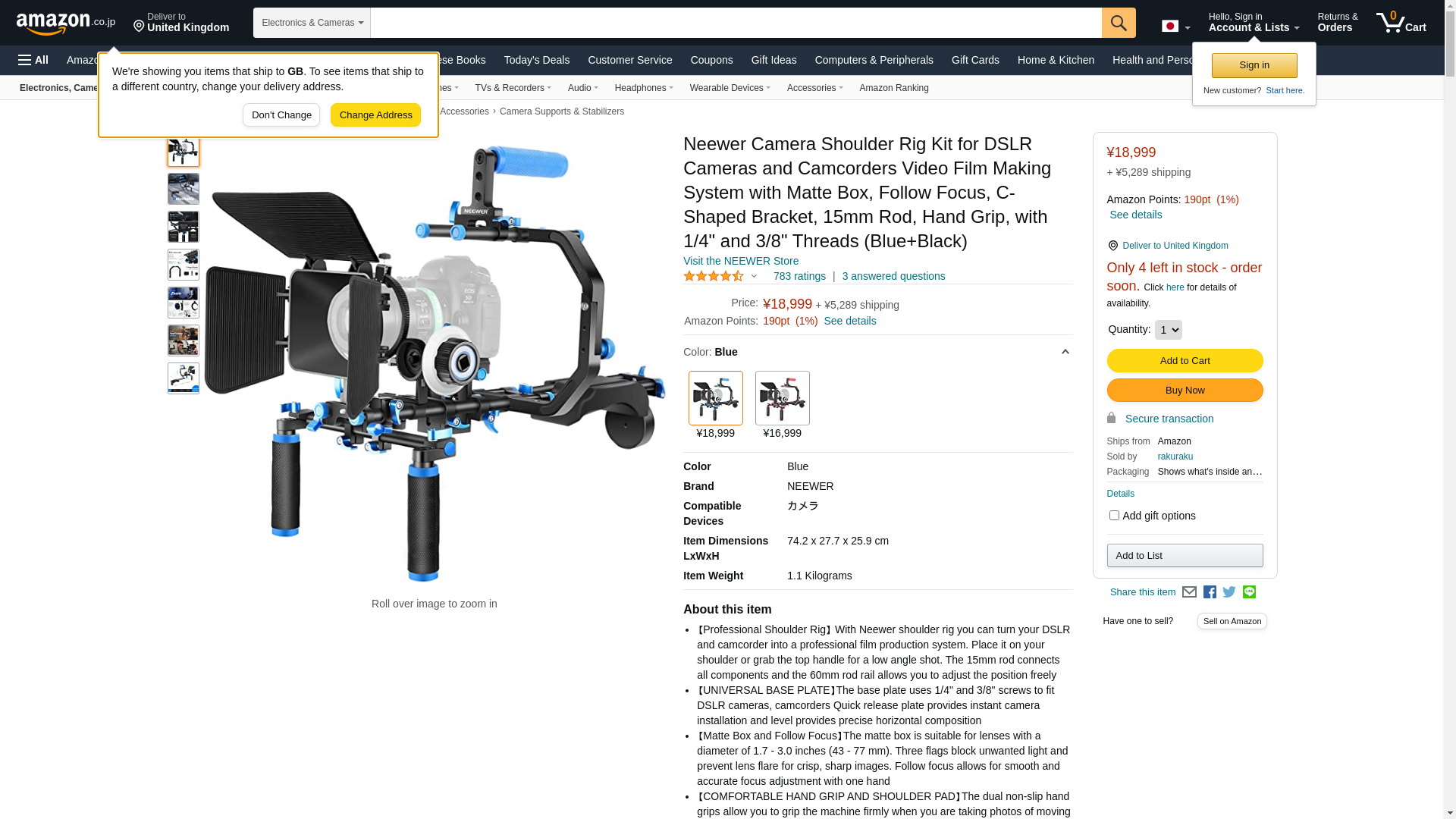Click the Add to Cart button
Screen dimensions: 1456x819
point(1185,361)
